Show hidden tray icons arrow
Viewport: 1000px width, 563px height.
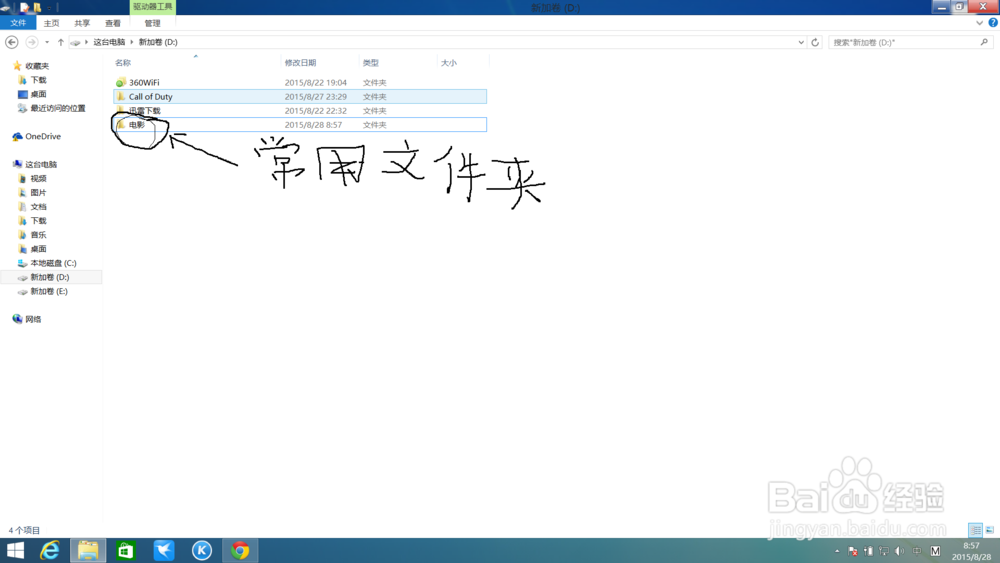point(837,551)
